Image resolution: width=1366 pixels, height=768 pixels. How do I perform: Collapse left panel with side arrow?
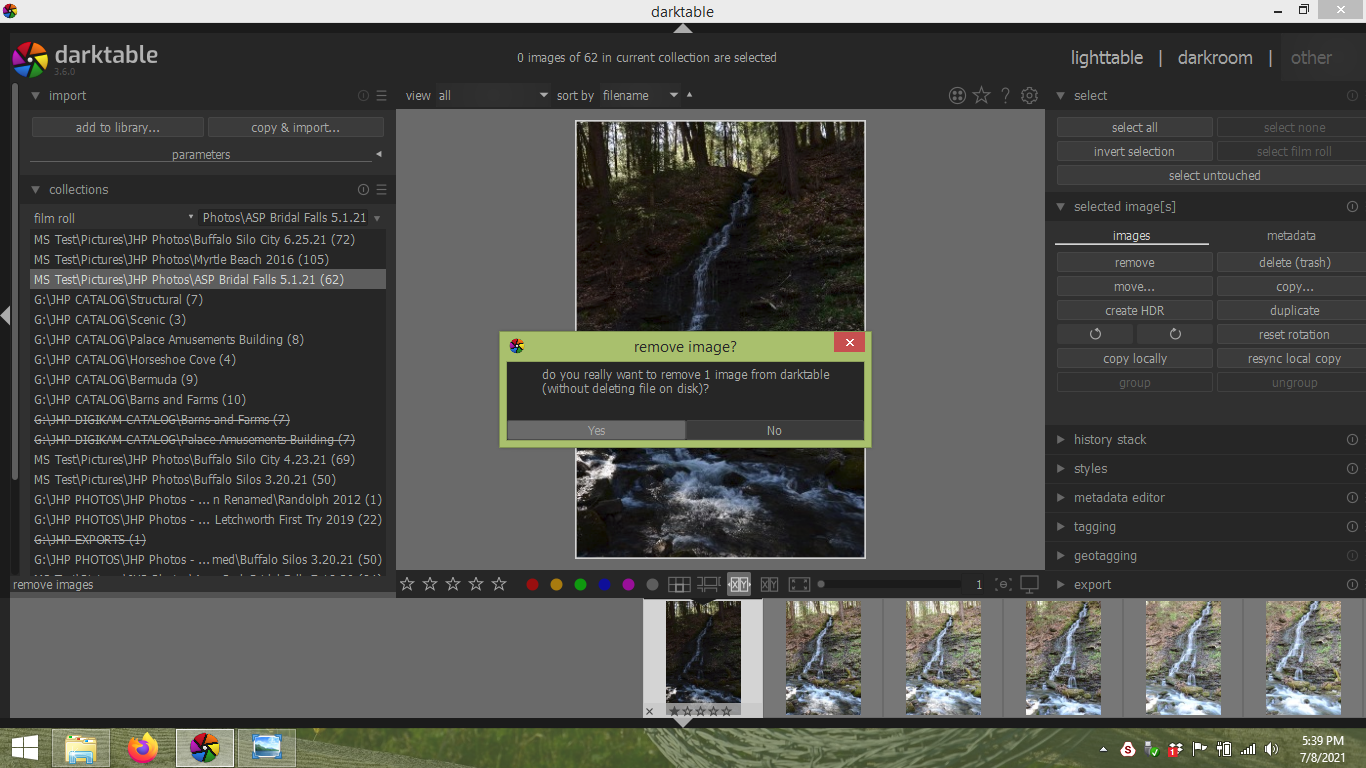[5, 316]
